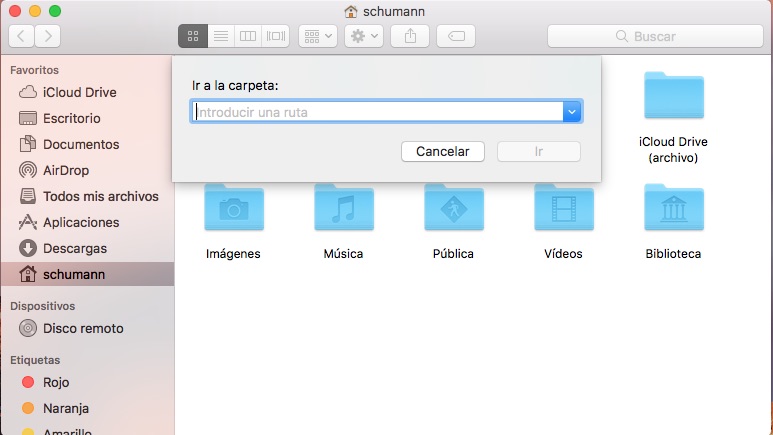Open AirDrop from the sidebar
This screenshot has width=773, height=435.
point(87,170)
